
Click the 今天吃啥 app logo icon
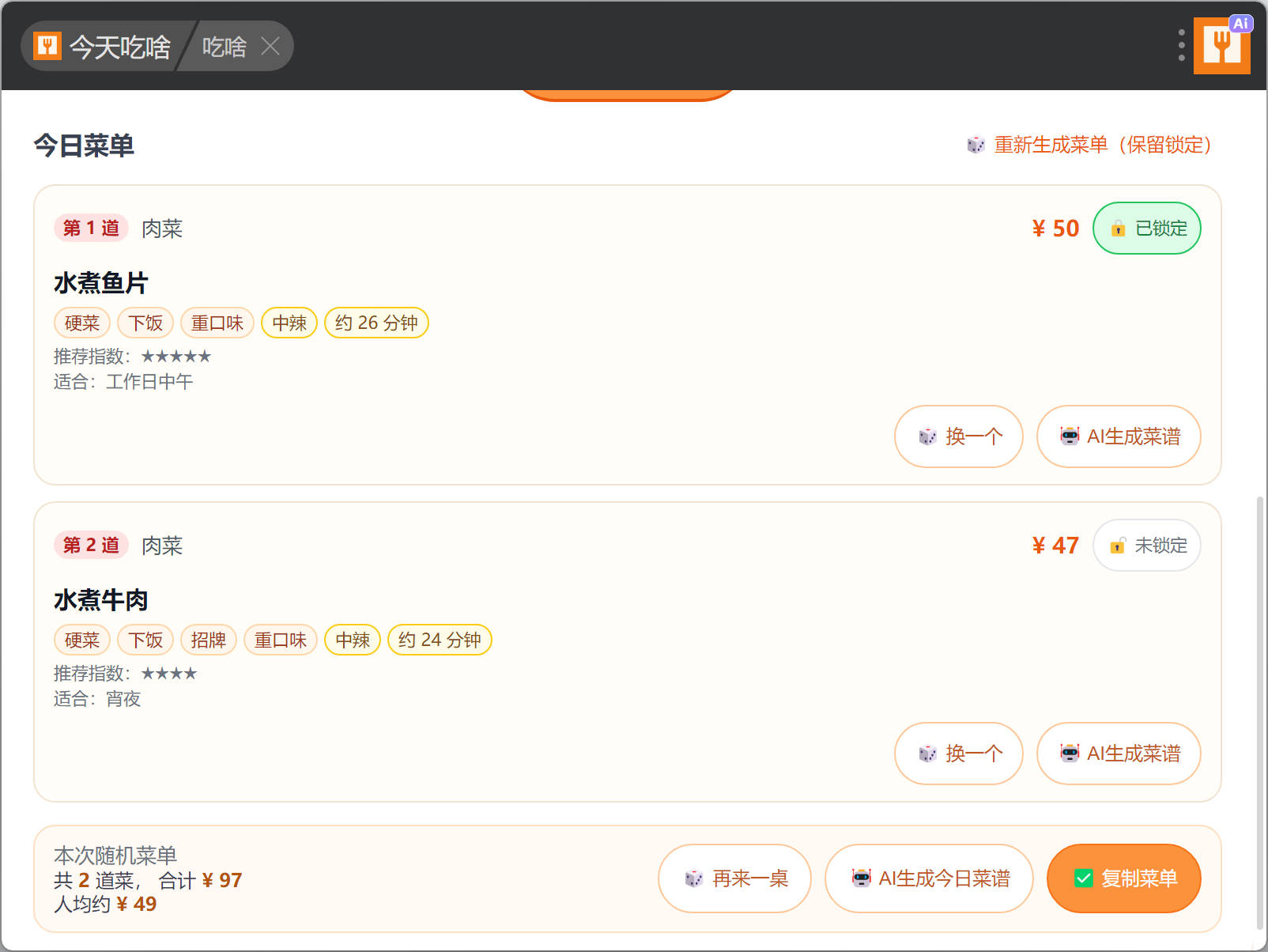coord(47,46)
